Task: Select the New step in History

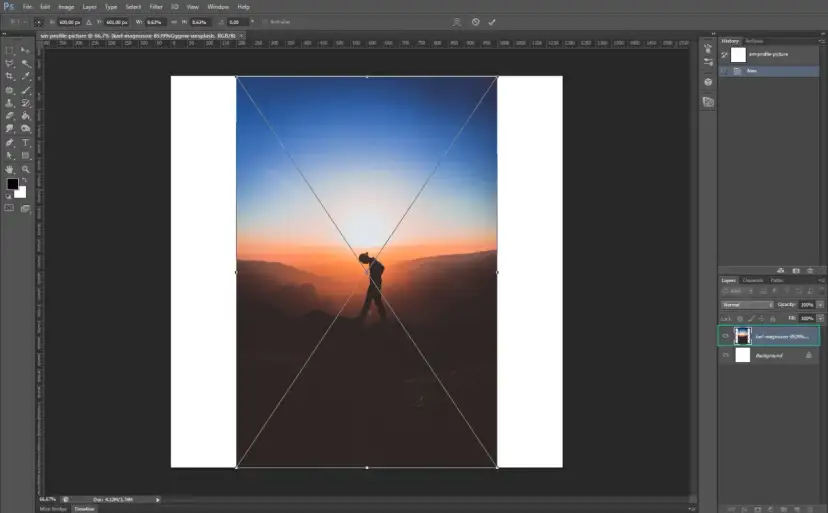Action: [x=751, y=71]
